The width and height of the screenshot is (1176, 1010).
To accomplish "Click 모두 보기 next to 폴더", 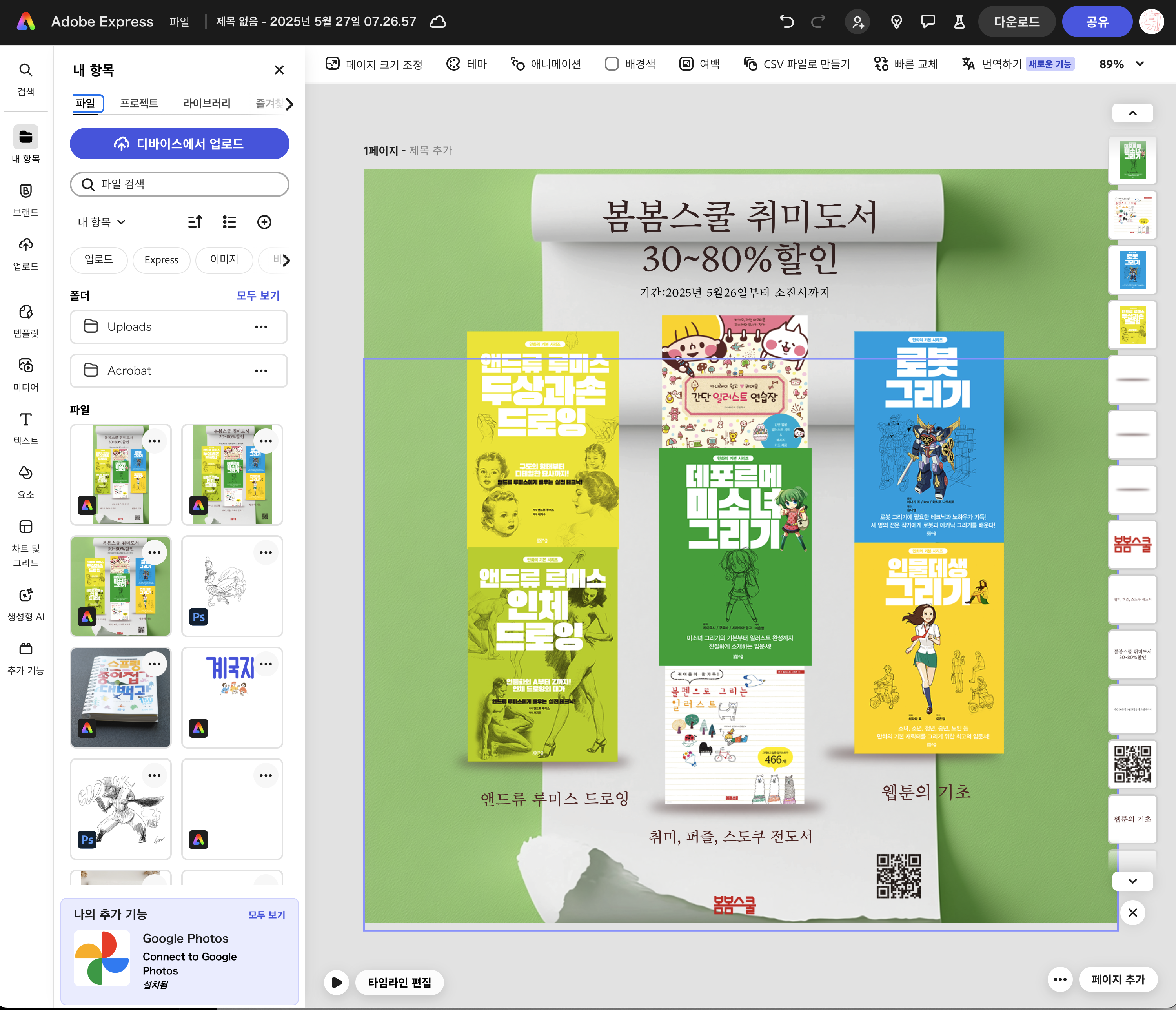I will coord(258,295).
